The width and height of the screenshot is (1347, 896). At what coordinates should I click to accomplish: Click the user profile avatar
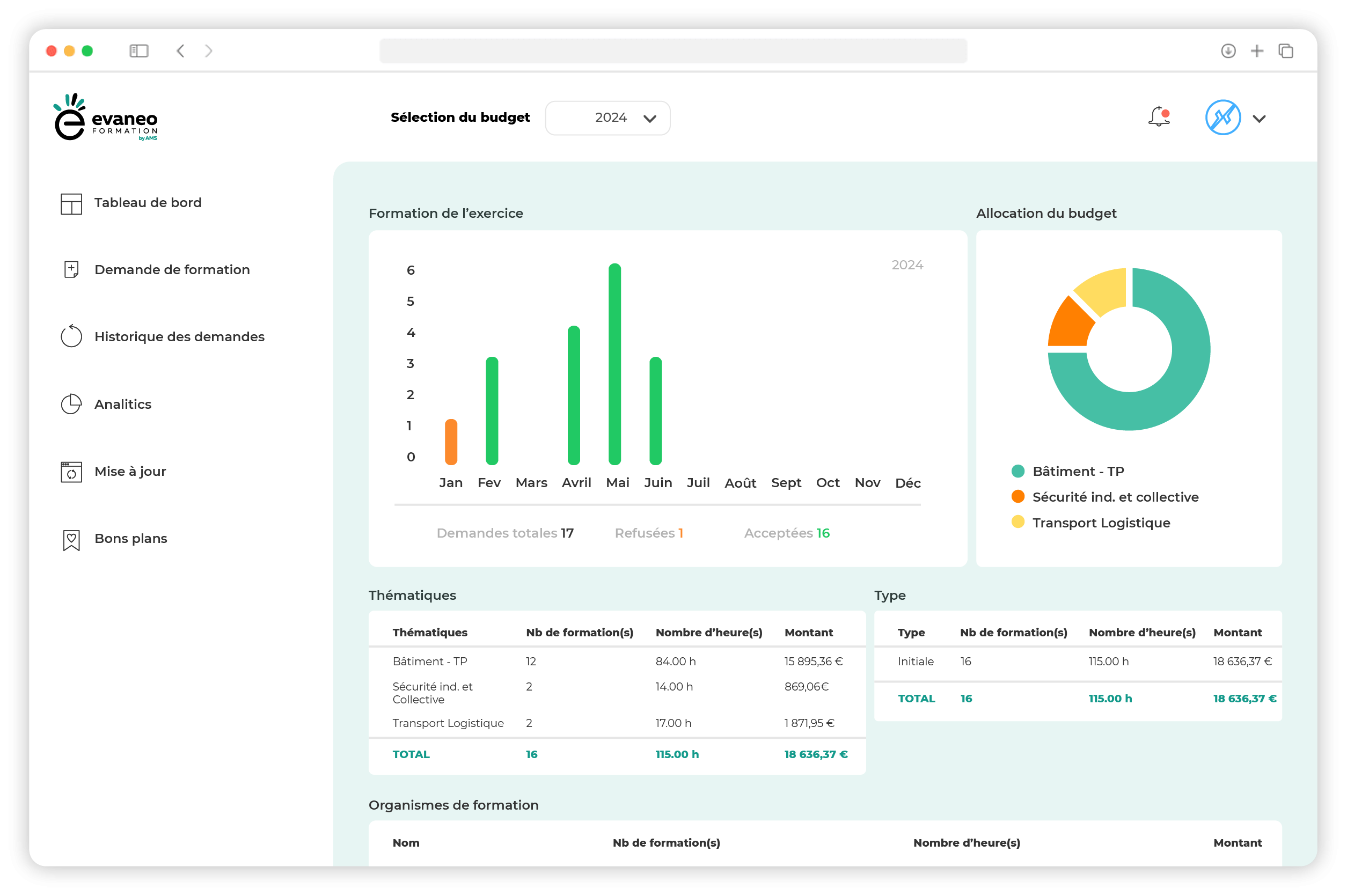click(x=1222, y=117)
